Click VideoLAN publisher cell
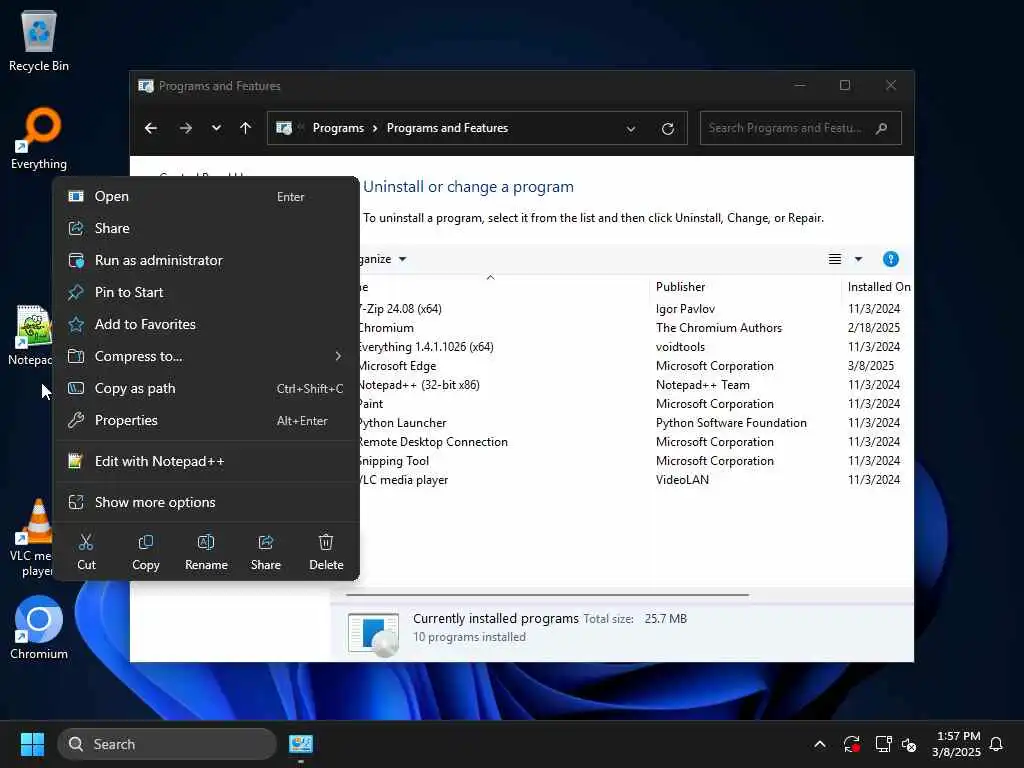The height and width of the screenshot is (768, 1024). pyautogui.click(x=682, y=479)
